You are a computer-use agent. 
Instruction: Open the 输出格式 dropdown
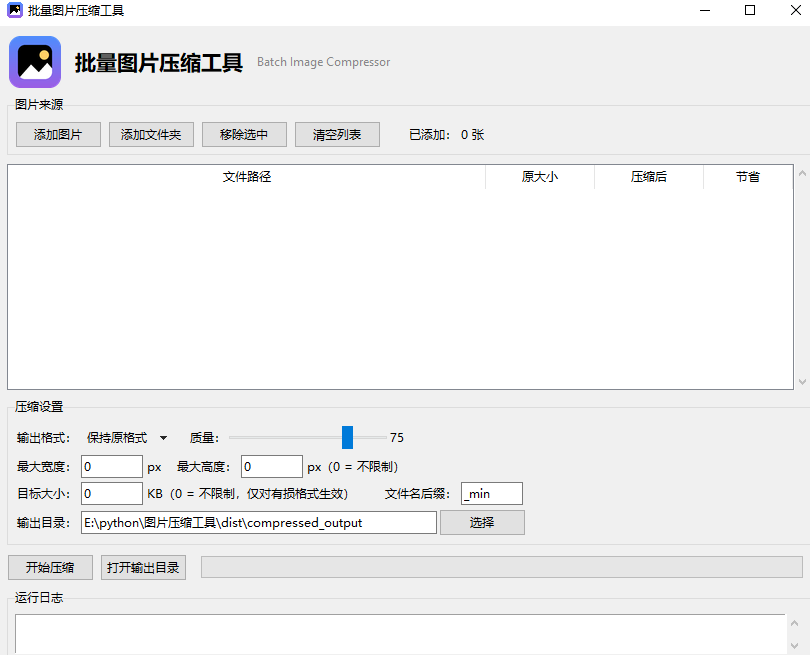127,438
